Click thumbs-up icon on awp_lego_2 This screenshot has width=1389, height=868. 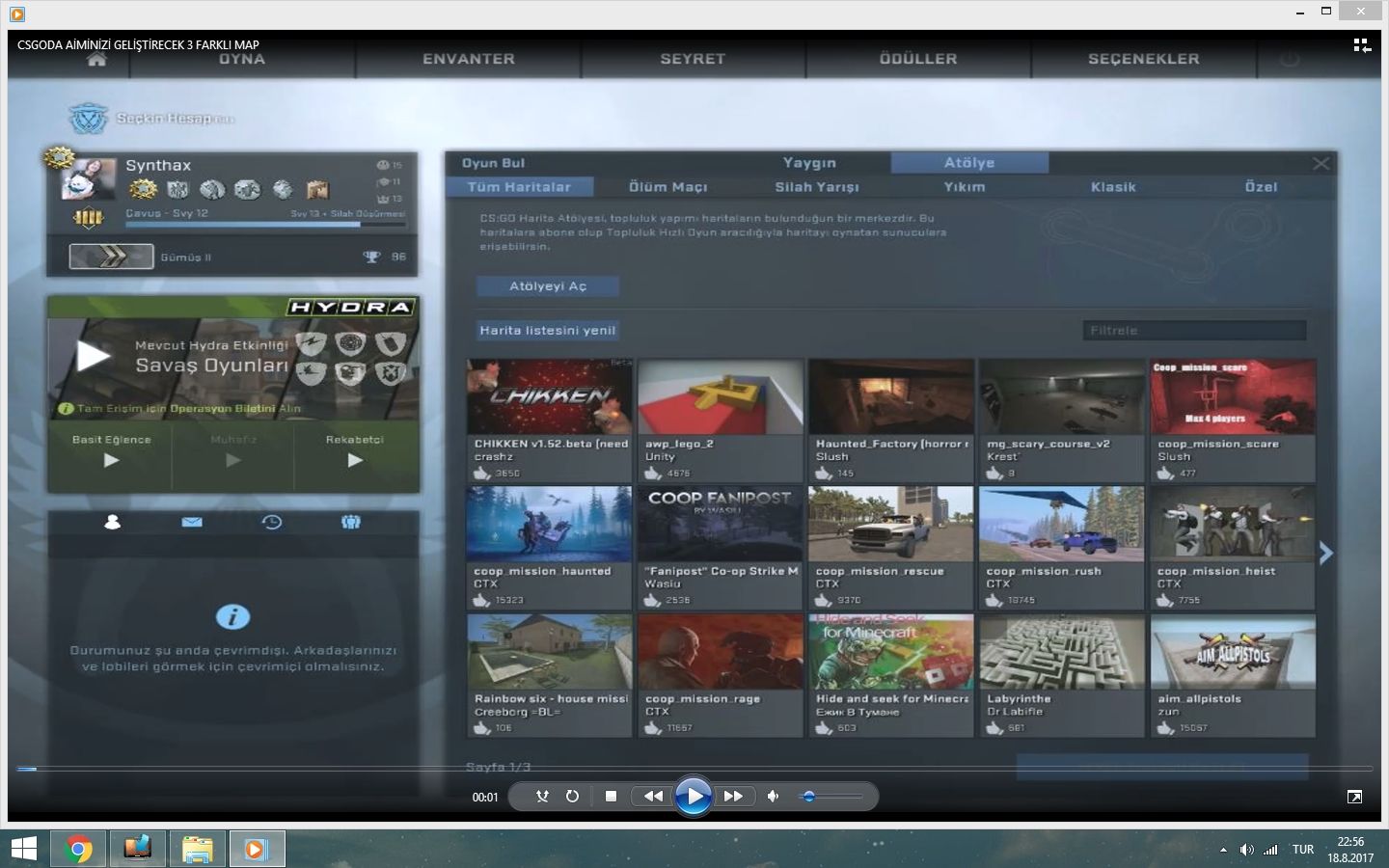[x=653, y=473]
